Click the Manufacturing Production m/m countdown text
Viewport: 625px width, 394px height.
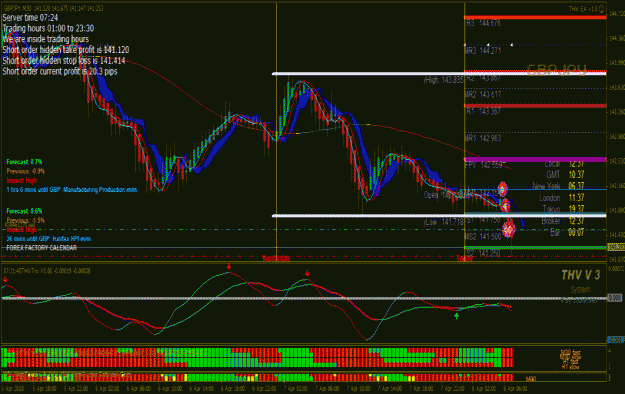point(72,190)
